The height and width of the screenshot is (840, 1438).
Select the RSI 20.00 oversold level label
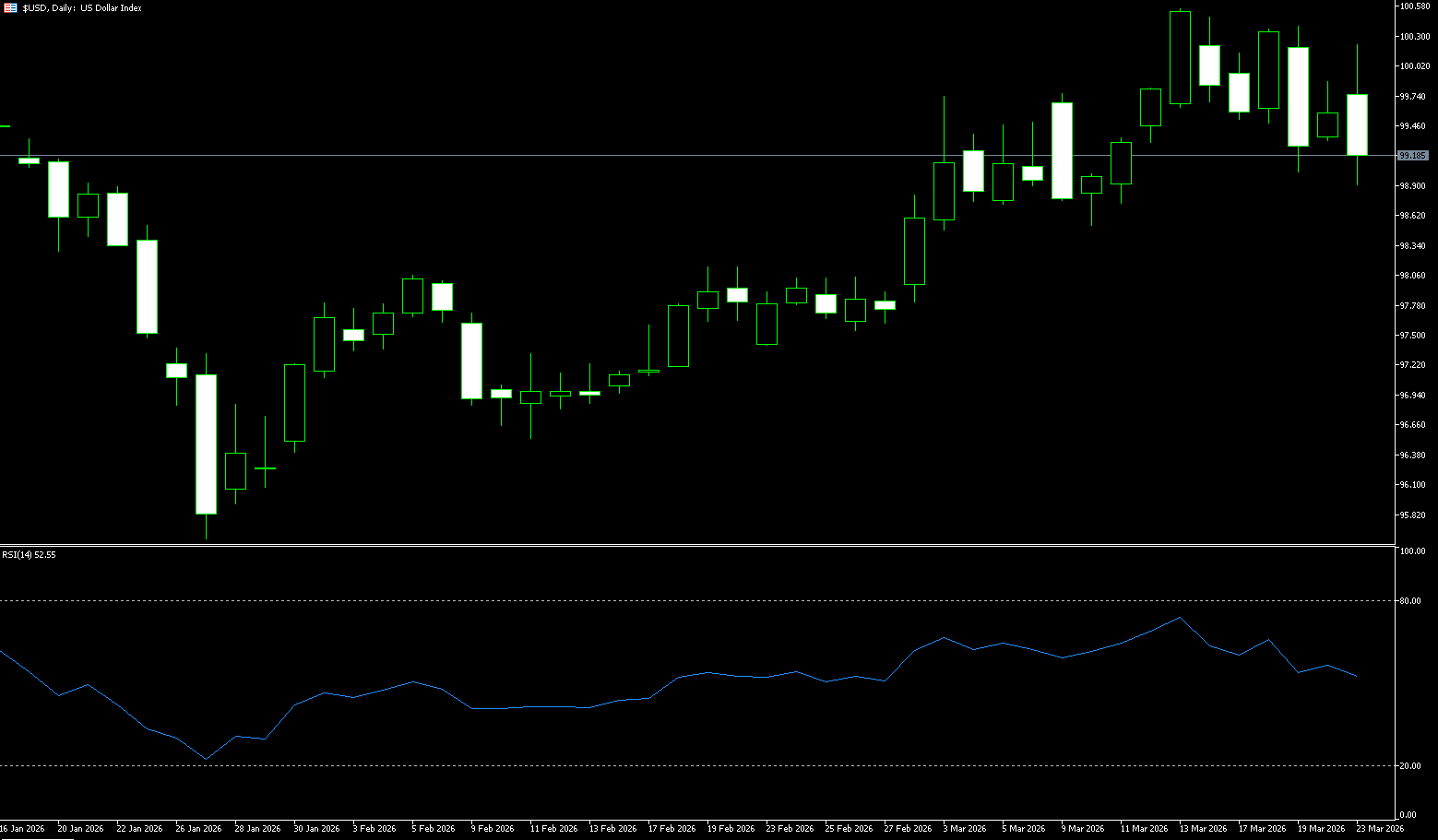1409,766
